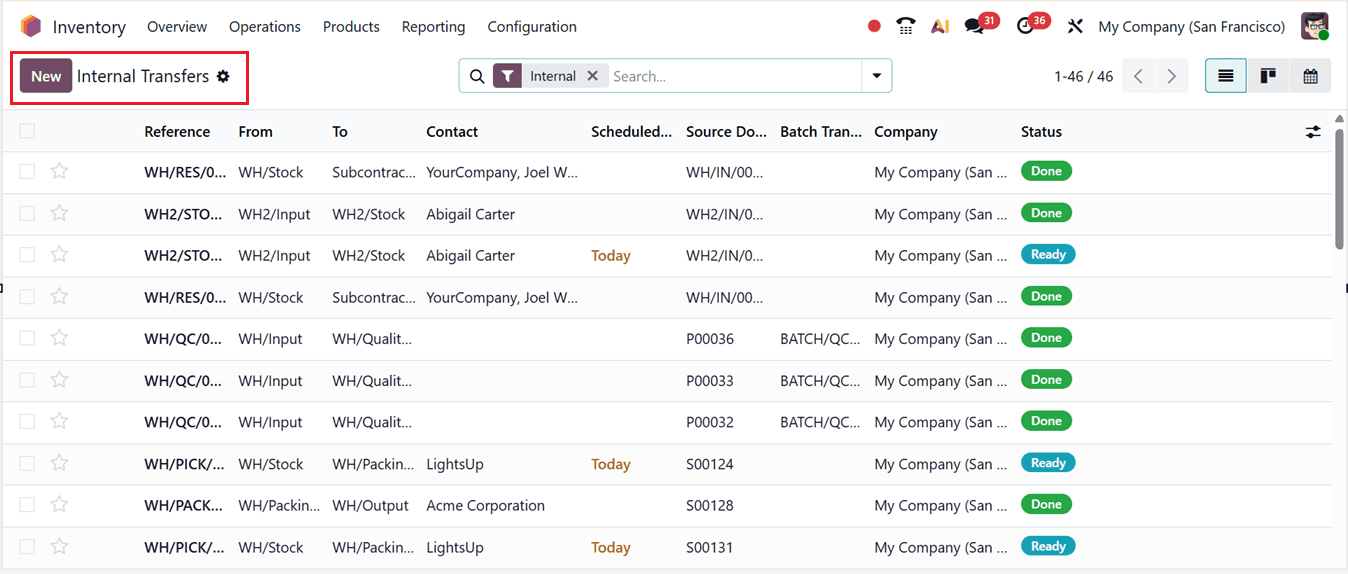Open the Operations menu
Screen dimensions: 1348x574
coord(265,27)
